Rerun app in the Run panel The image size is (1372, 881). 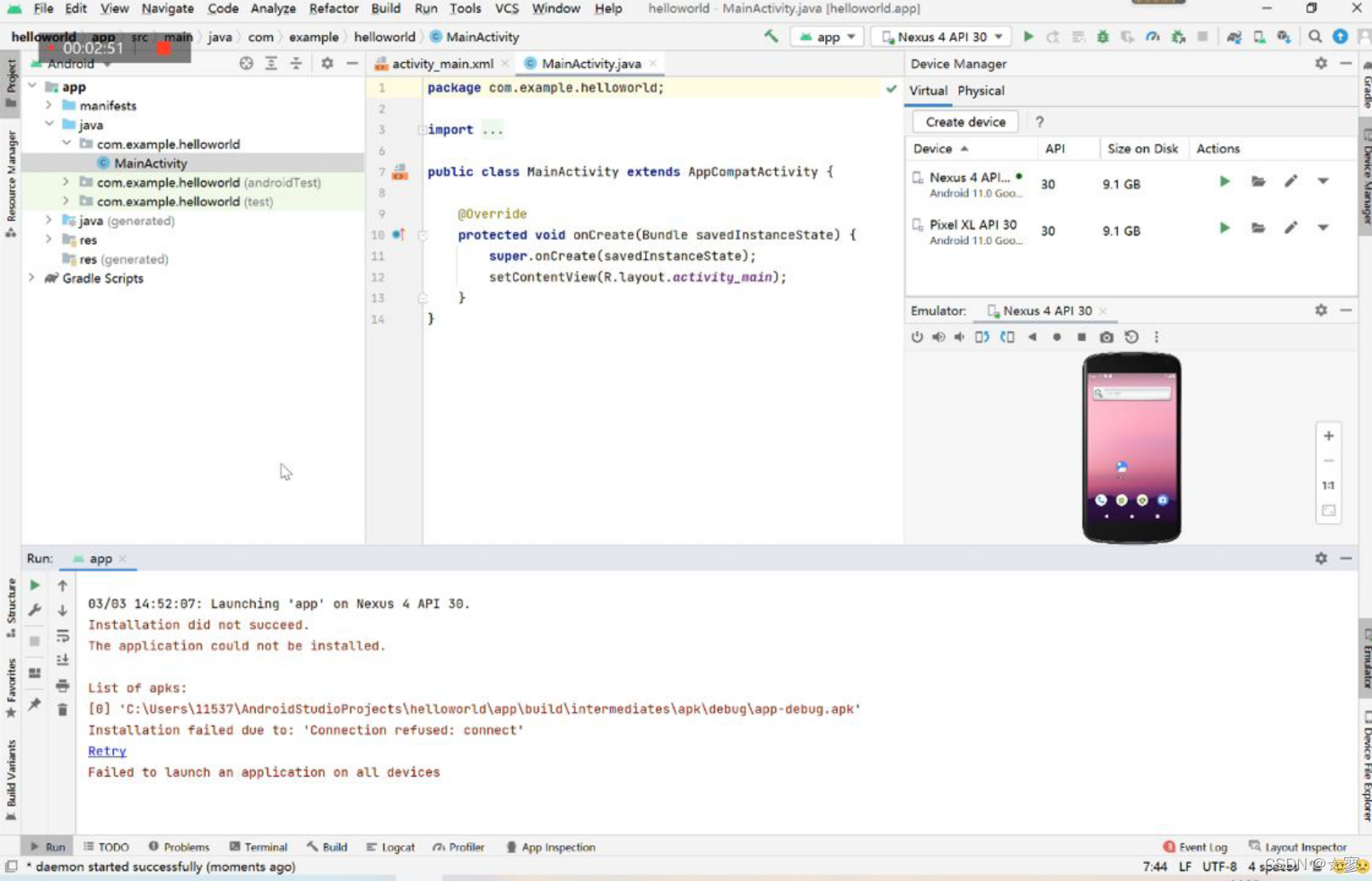(35, 585)
